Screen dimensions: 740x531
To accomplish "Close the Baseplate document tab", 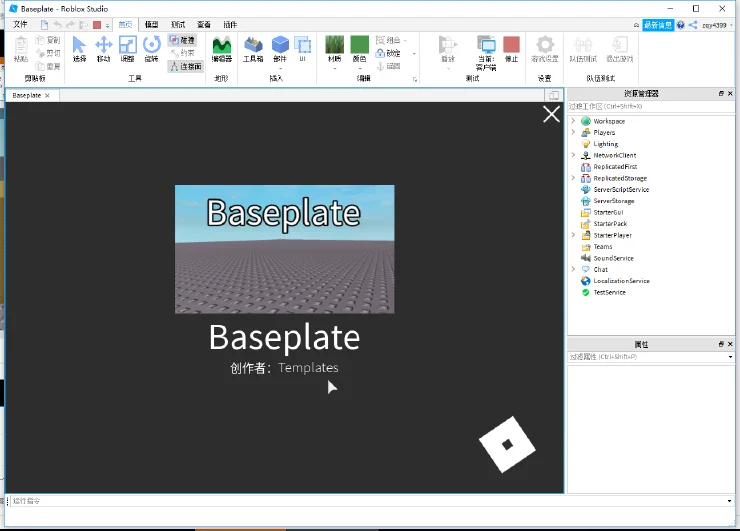I will 47,95.
